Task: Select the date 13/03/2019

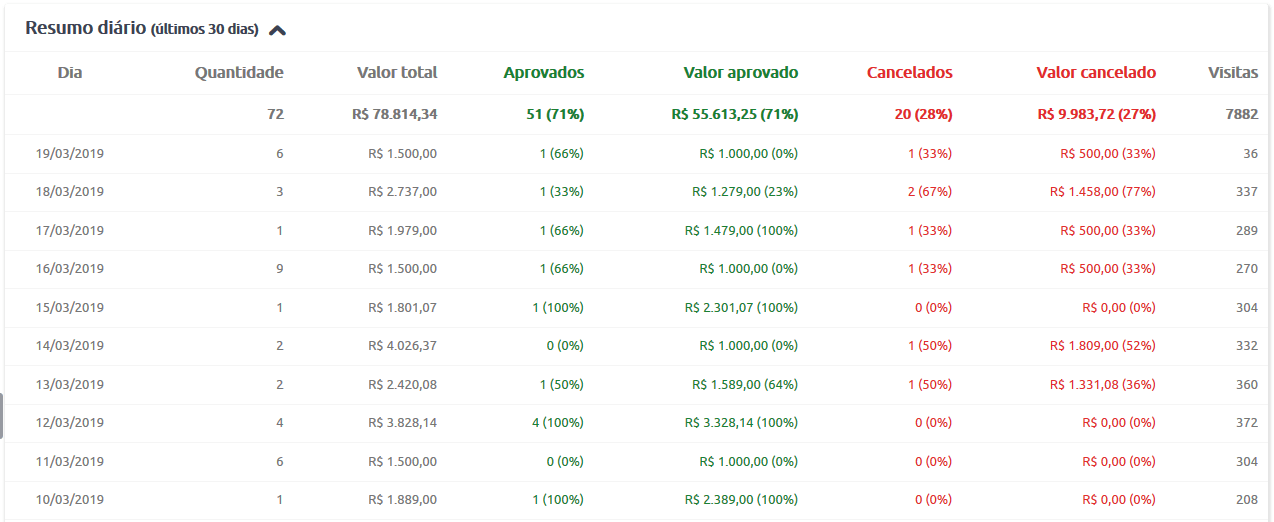Action: (70, 385)
